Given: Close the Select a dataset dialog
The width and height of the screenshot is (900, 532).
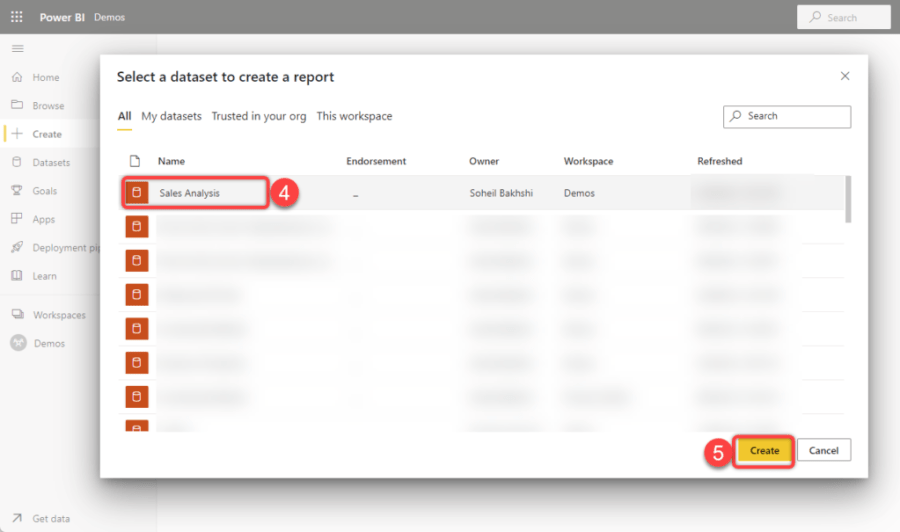Looking at the screenshot, I should pyautogui.click(x=845, y=76).
